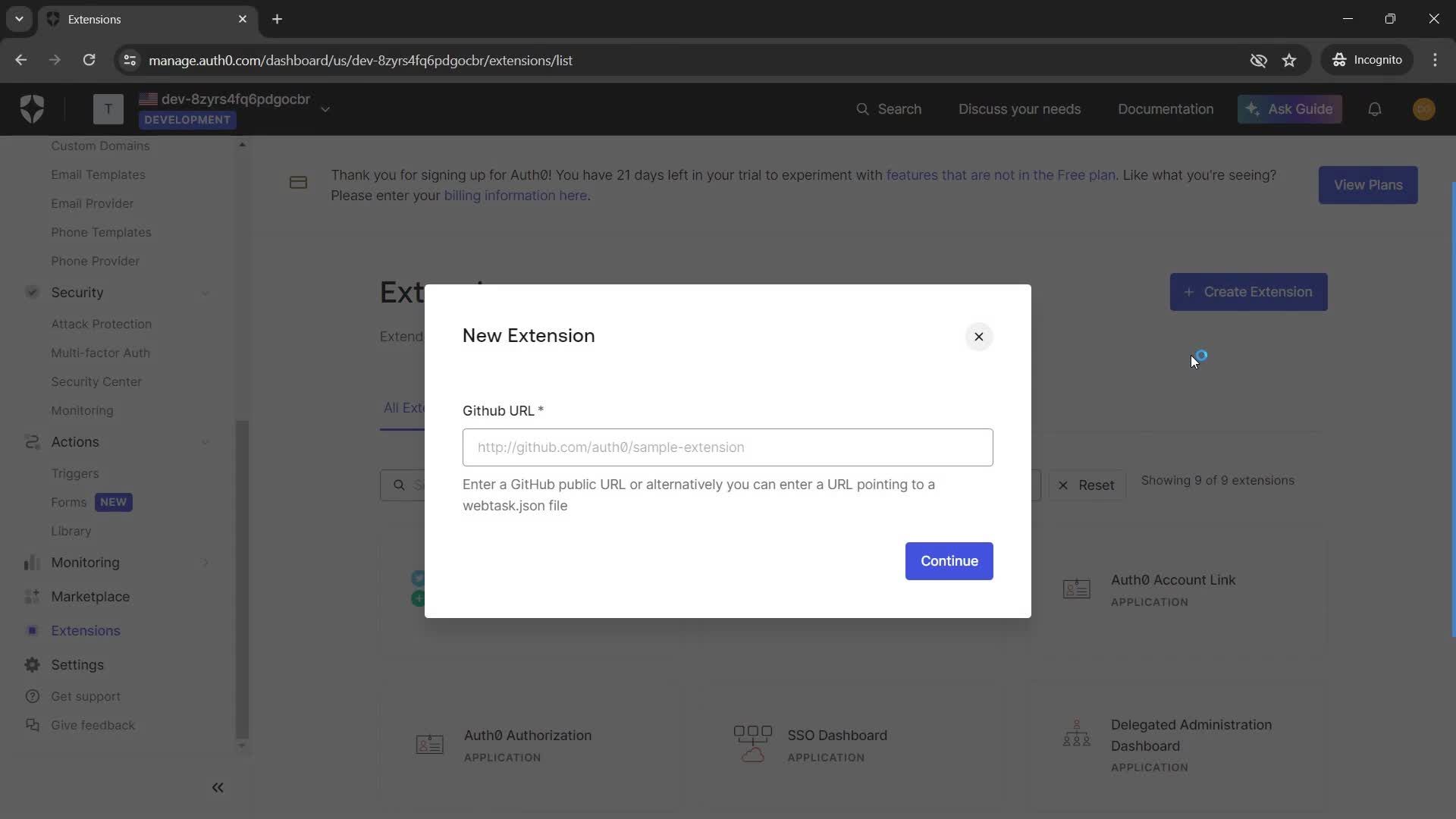
Task: Click the Github URL input field
Action: [727, 447]
